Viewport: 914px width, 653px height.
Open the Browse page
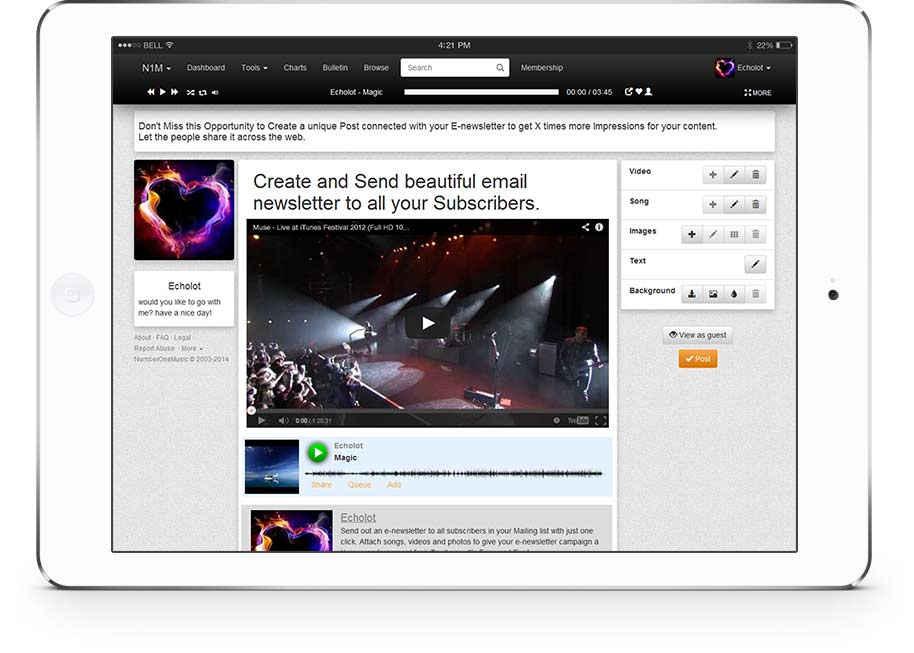376,68
